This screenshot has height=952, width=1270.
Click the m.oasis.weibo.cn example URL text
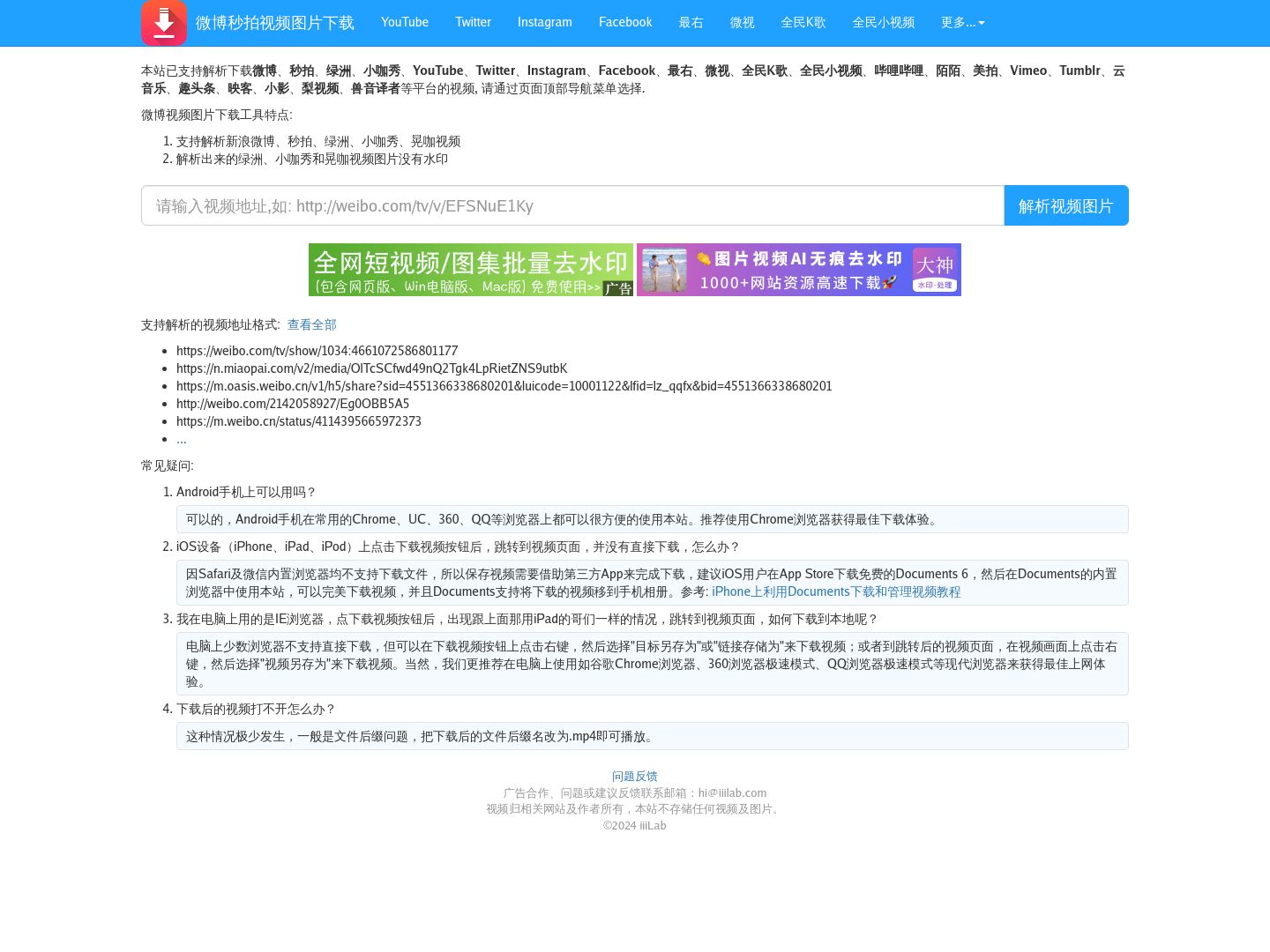click(504, 386)
